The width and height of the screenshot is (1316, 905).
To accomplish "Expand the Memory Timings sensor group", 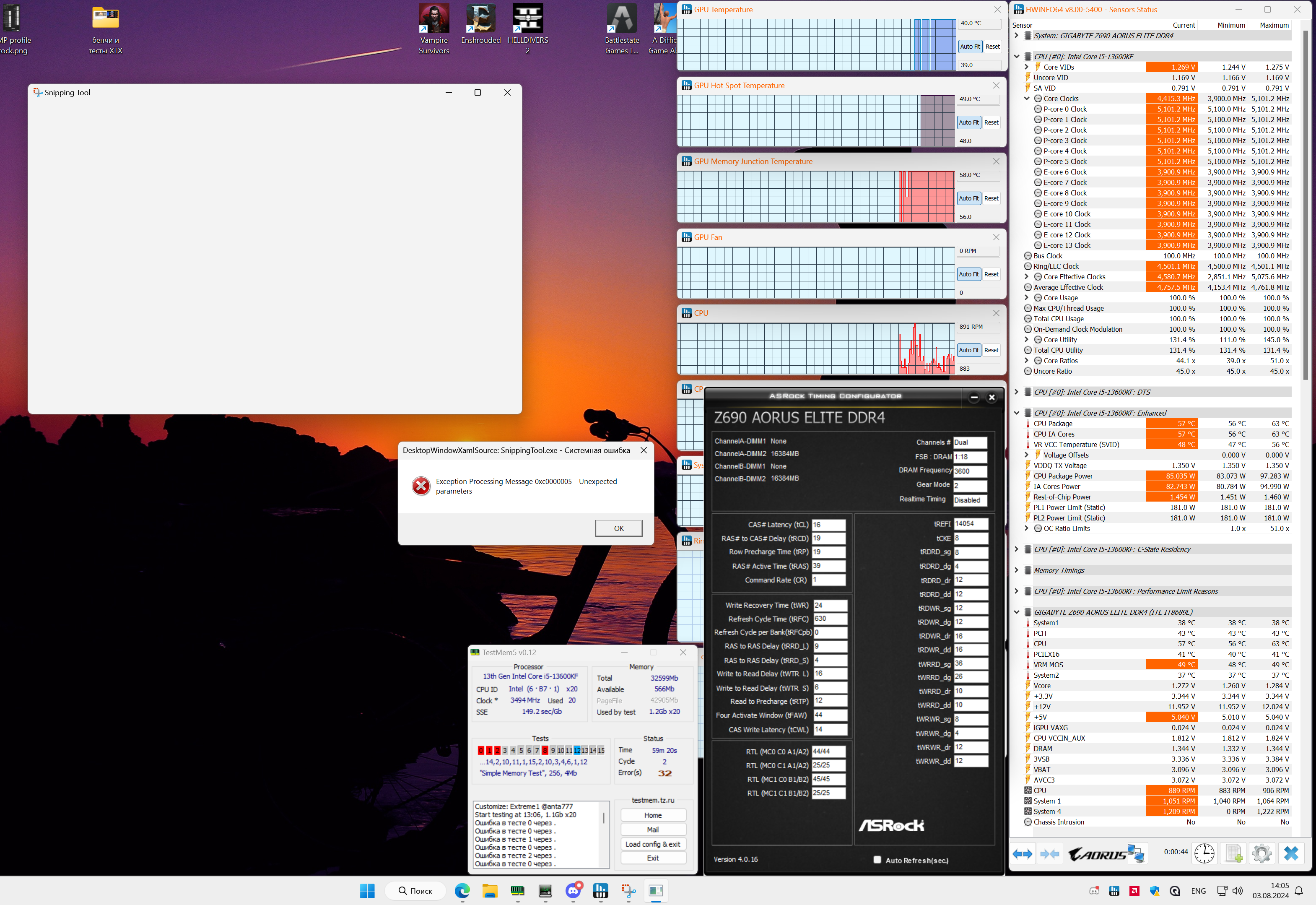I will tap(1016, 570).
